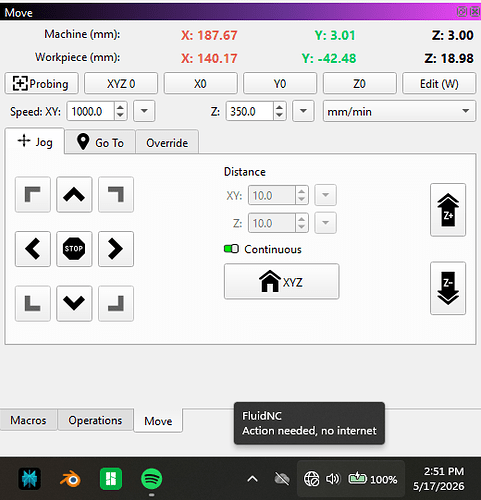Toggle the Continuous jog switch
481x500 pixels.
coord(231,249)
